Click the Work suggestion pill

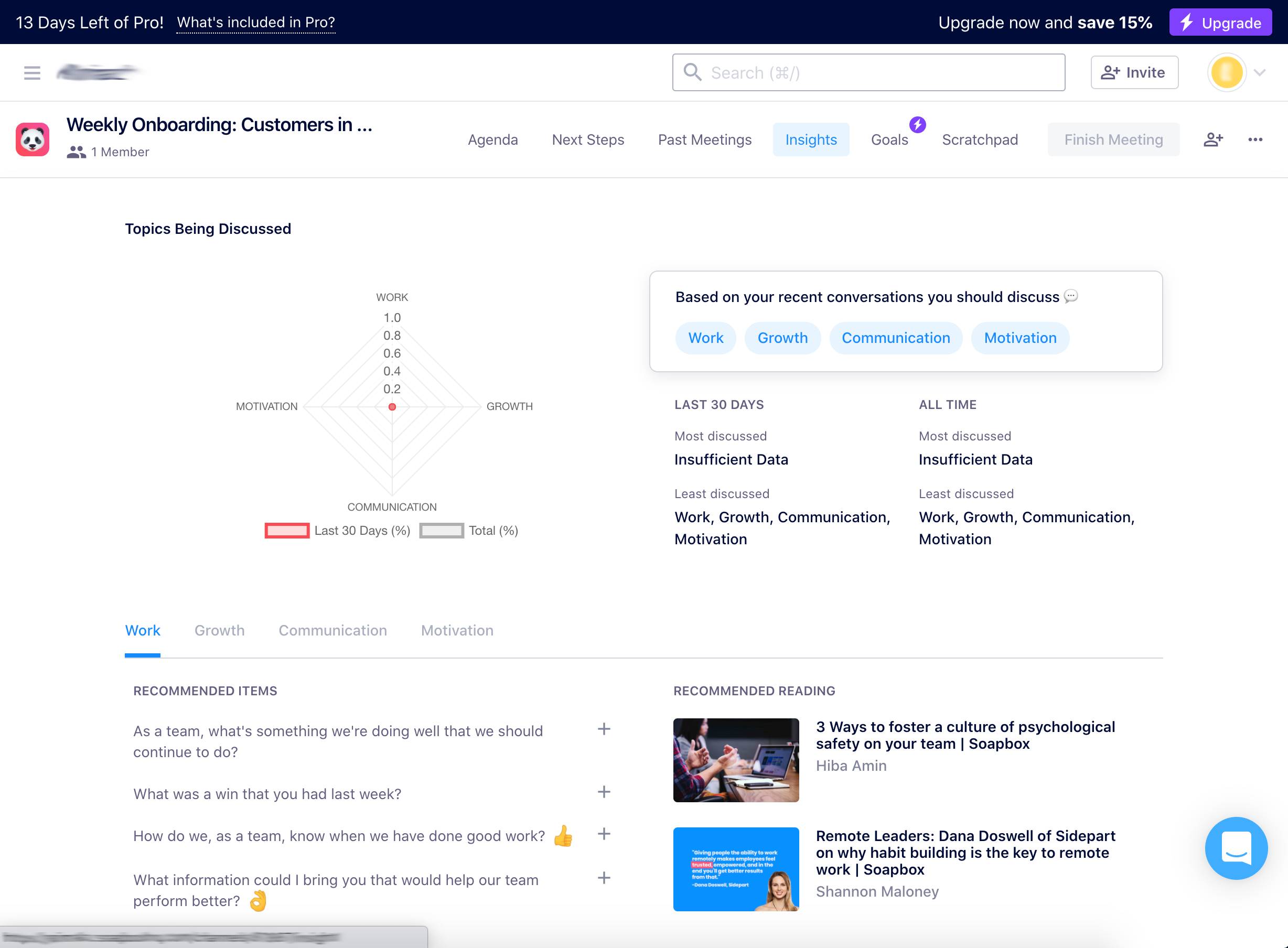(x=705, y=338)
